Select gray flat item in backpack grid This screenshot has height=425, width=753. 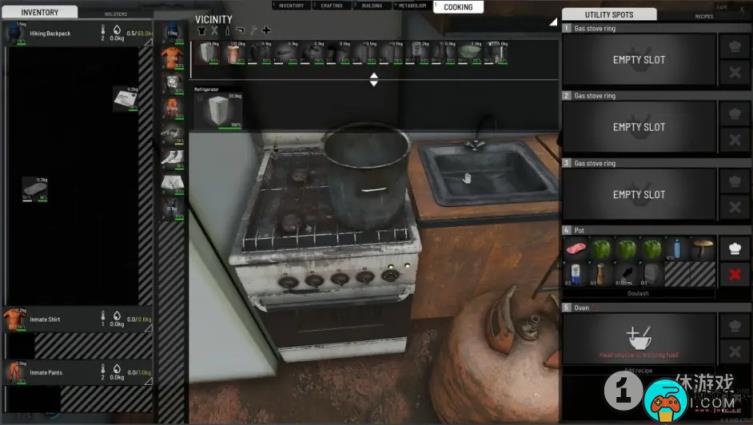point(35,189)
